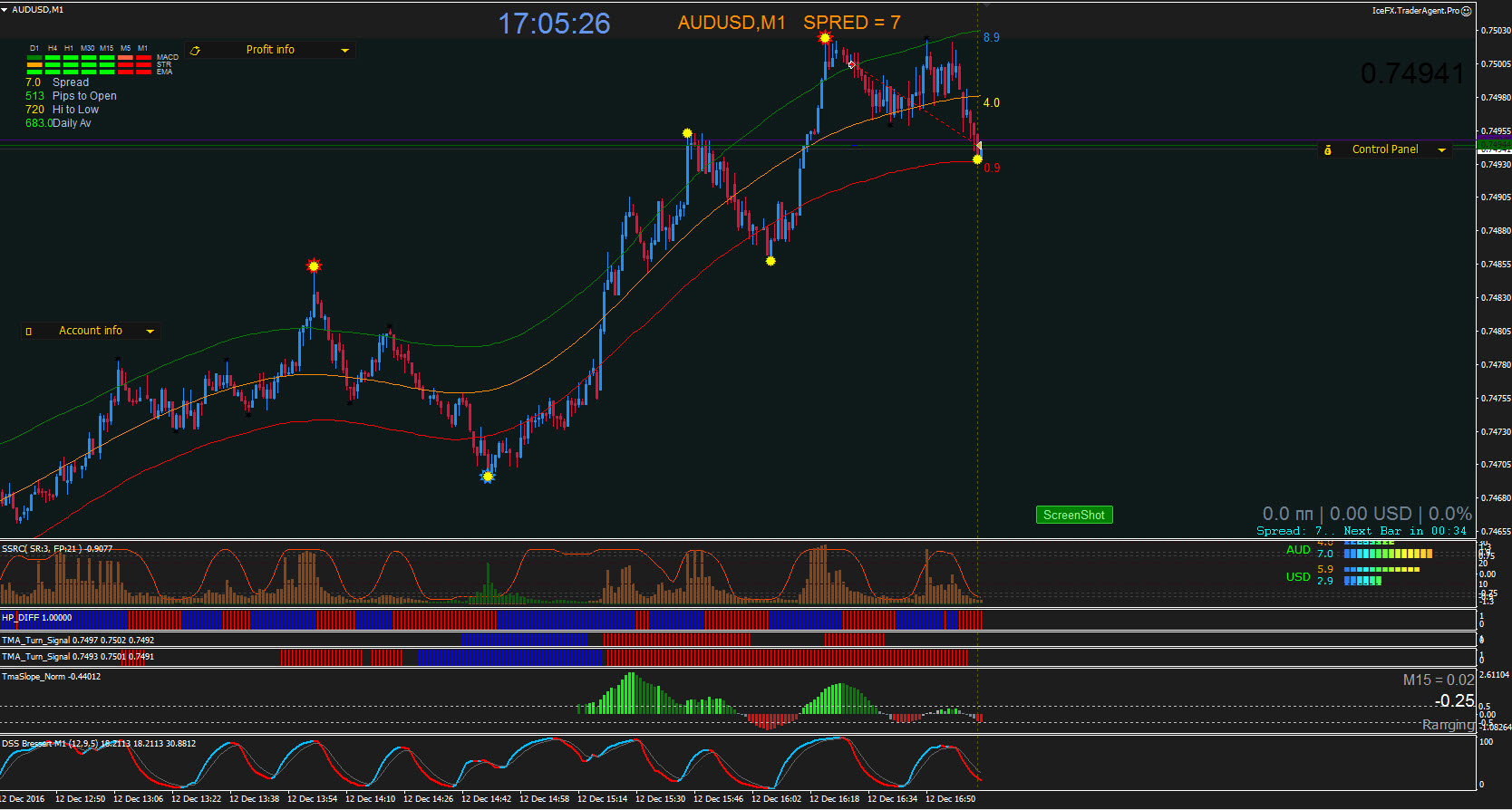Click the red HP_DIFF block at the latest bars

coord(970,620)
